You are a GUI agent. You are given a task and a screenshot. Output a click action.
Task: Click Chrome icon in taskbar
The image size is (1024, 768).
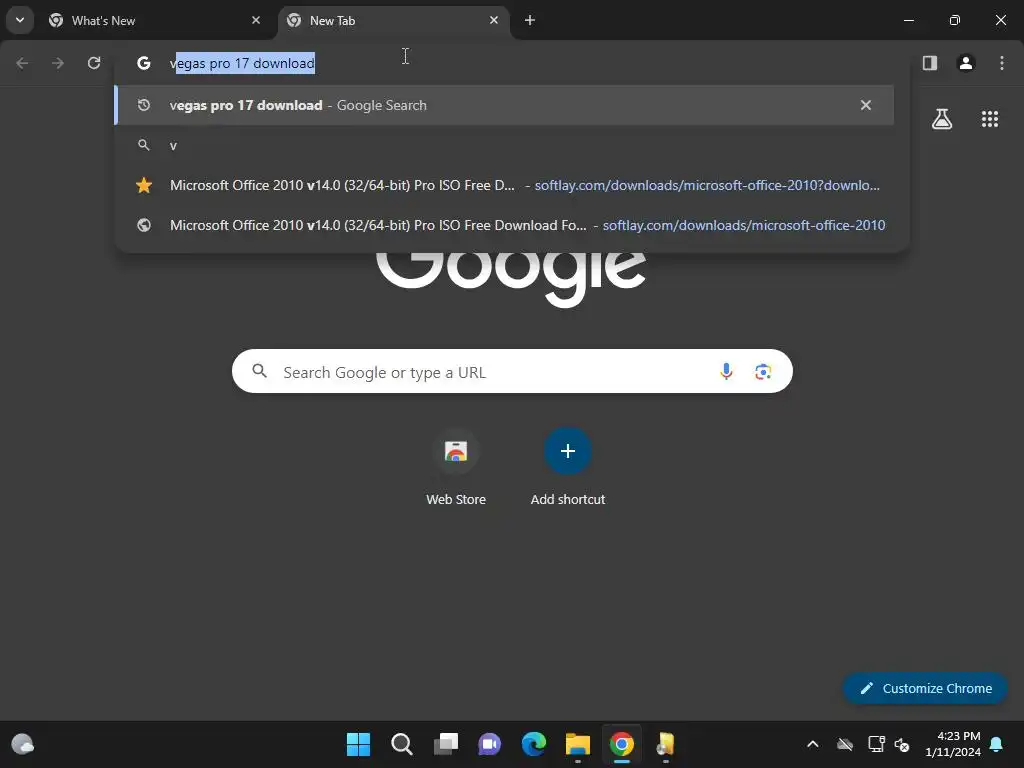point(622,744)
